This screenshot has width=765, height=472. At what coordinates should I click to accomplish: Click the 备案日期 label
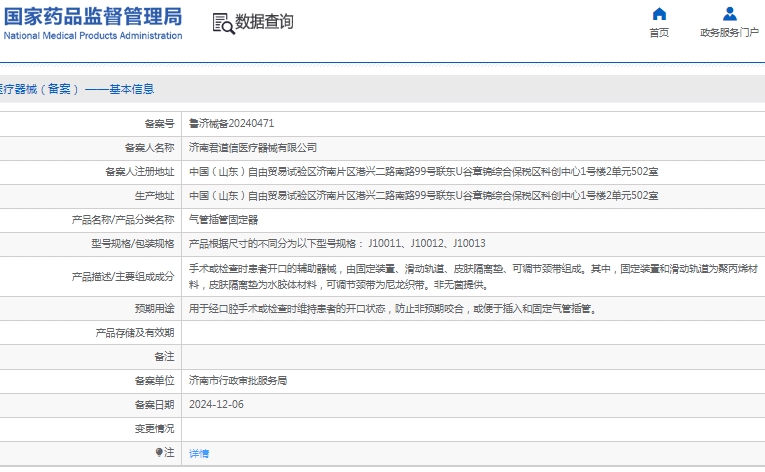point(154,405)
